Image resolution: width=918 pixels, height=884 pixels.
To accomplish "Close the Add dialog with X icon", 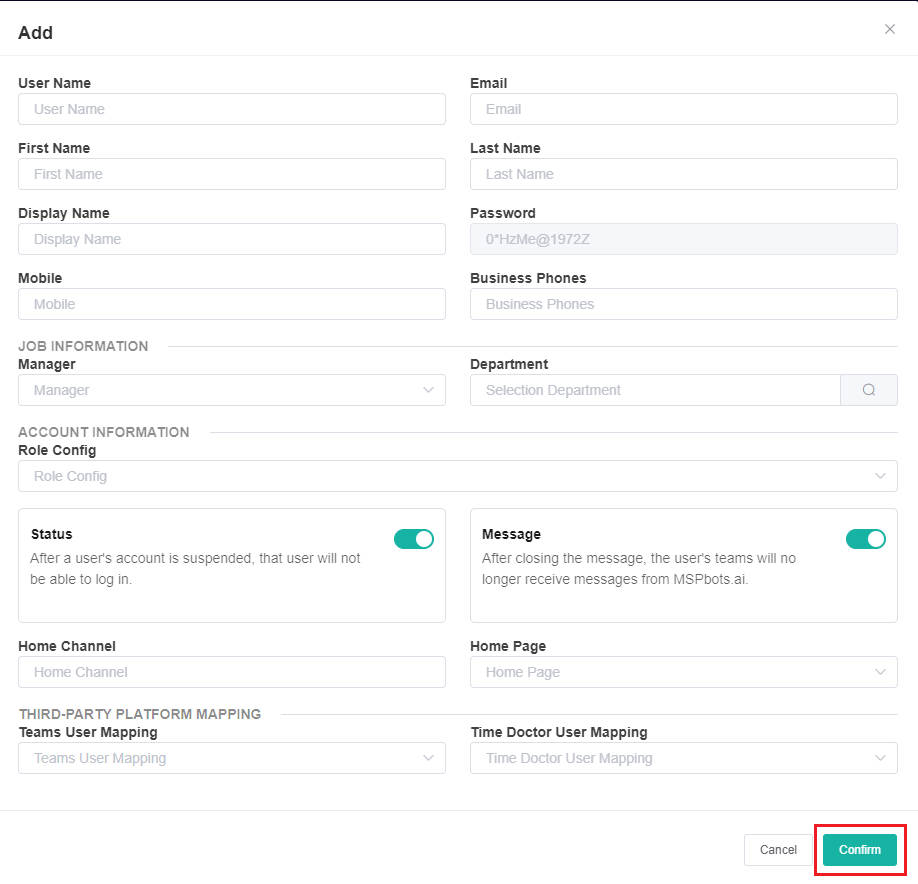I will [x=889, y=30].
